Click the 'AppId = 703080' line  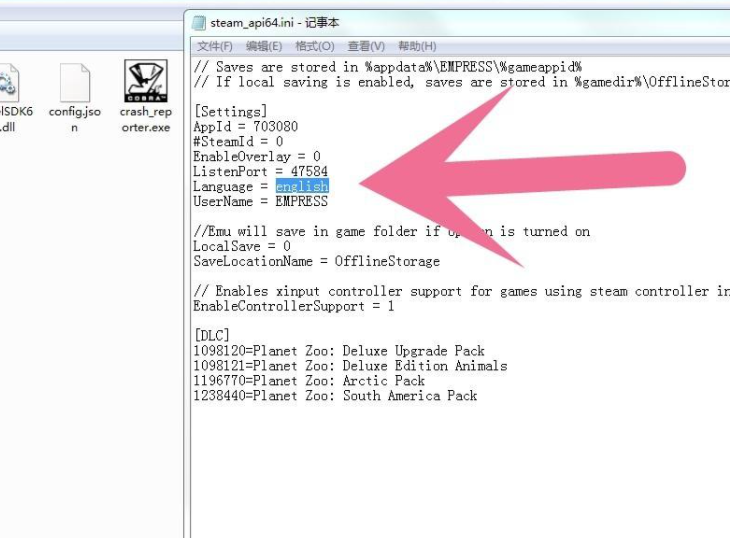tap(245, 127)
